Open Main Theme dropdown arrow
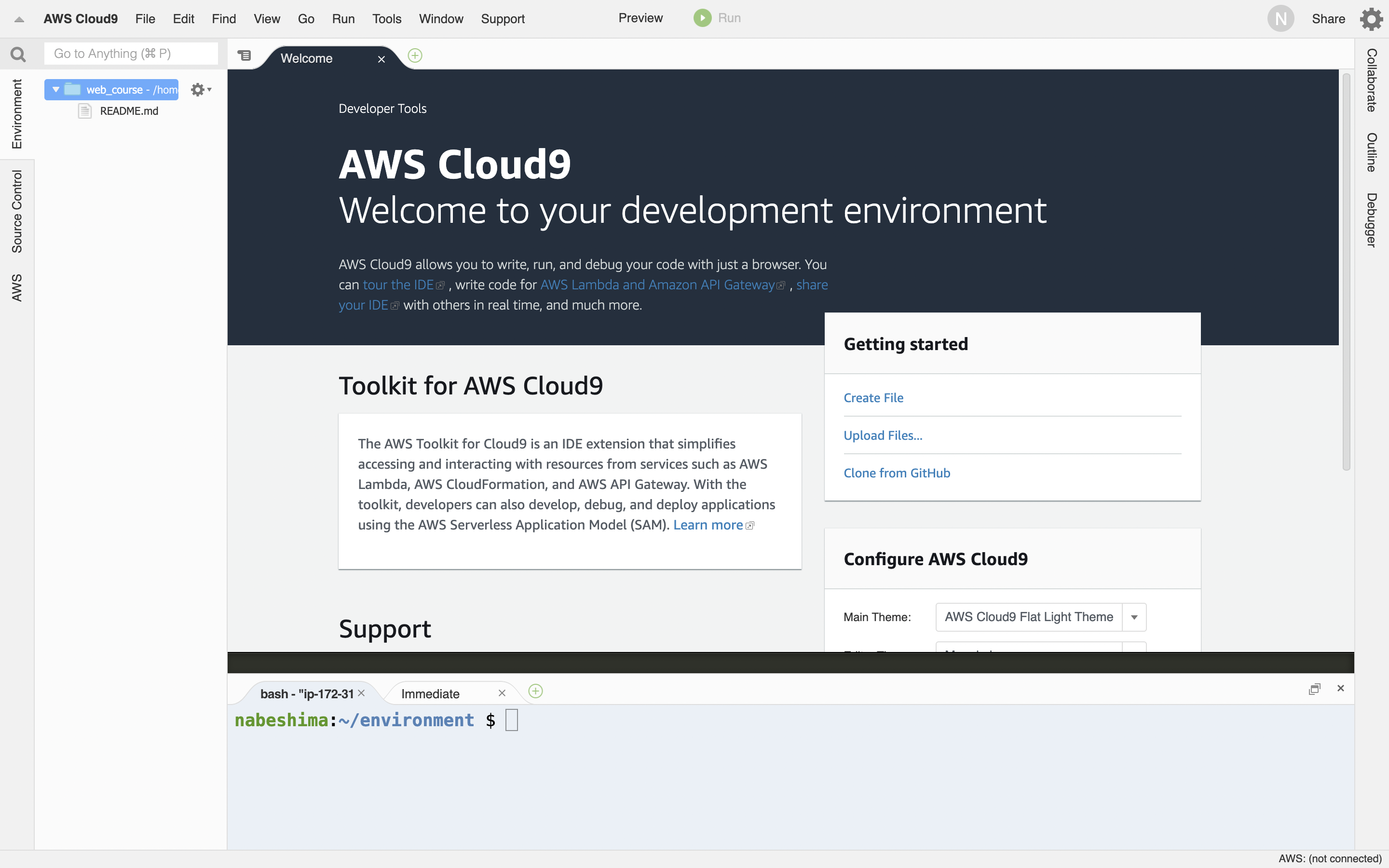This screenshot has width=1389, height=868. pos(1134,617)
